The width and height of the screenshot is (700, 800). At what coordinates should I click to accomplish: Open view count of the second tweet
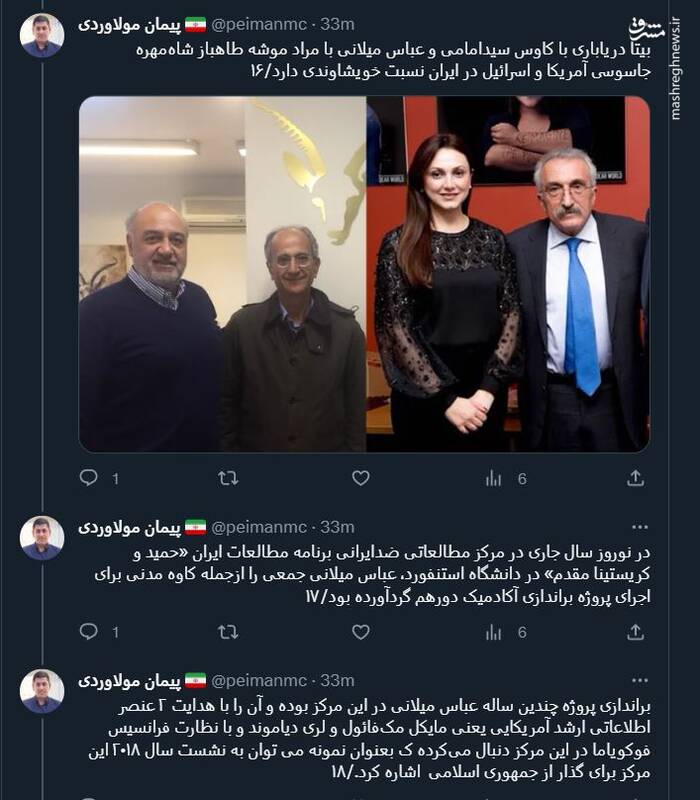coord(493,633)
